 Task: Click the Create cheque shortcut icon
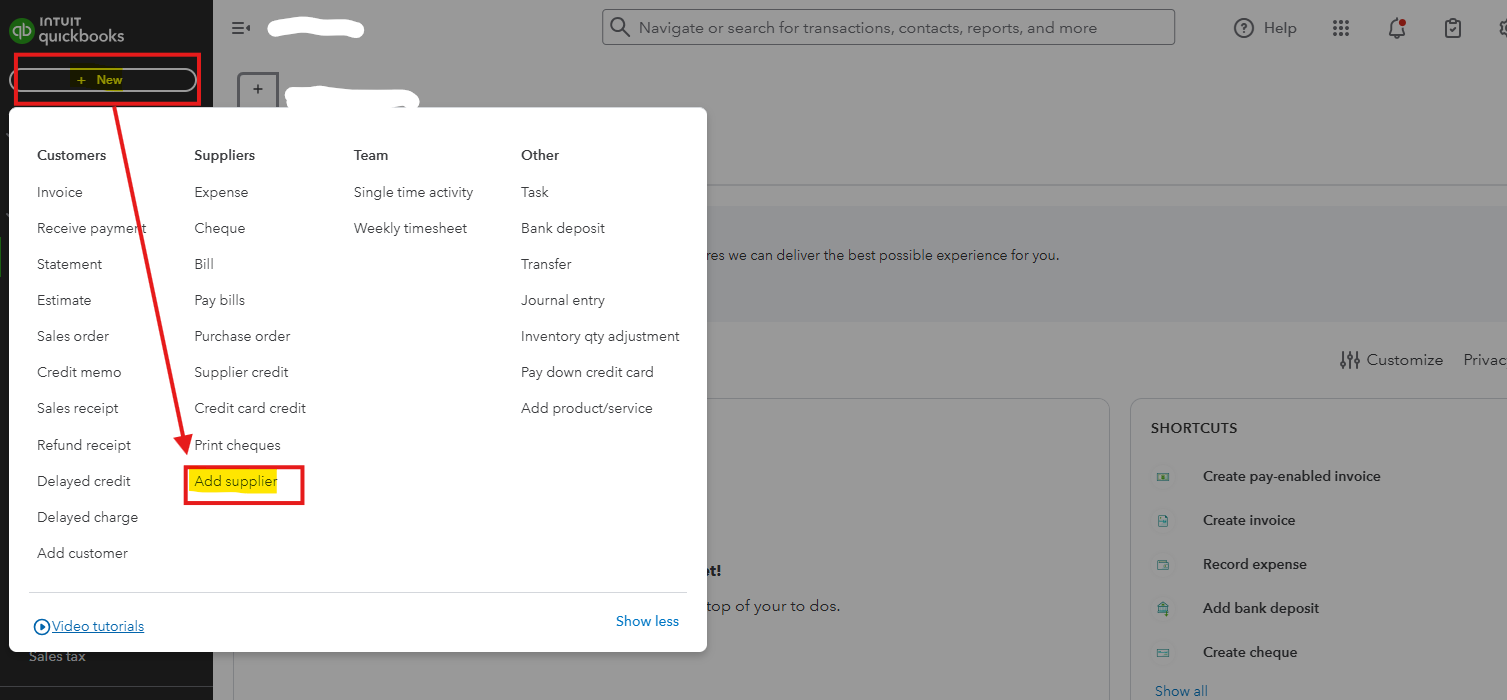coord(1163,653)
